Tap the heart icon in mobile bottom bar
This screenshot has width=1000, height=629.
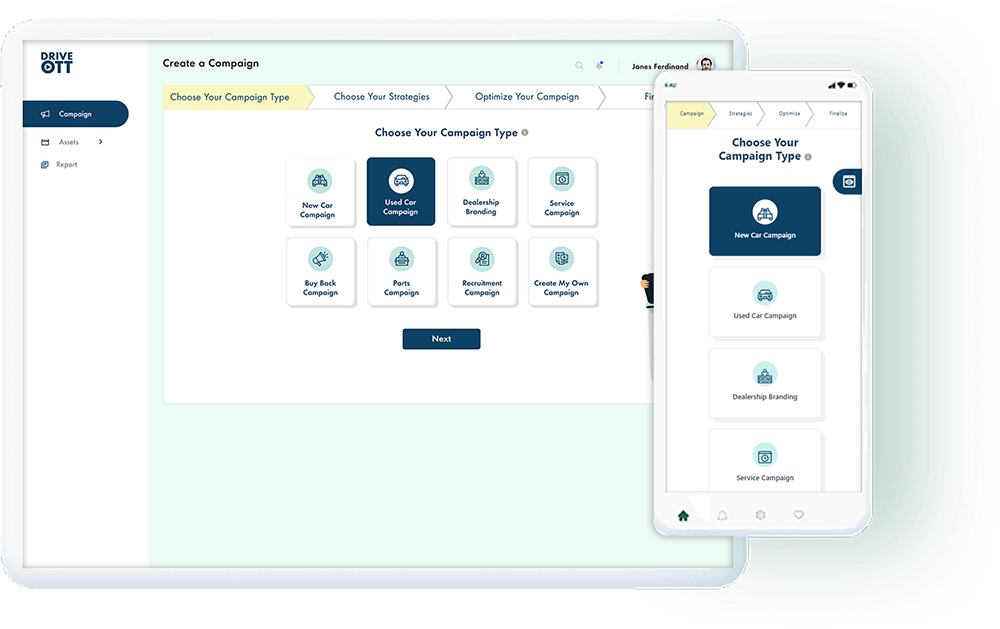[x=798, y=515]
